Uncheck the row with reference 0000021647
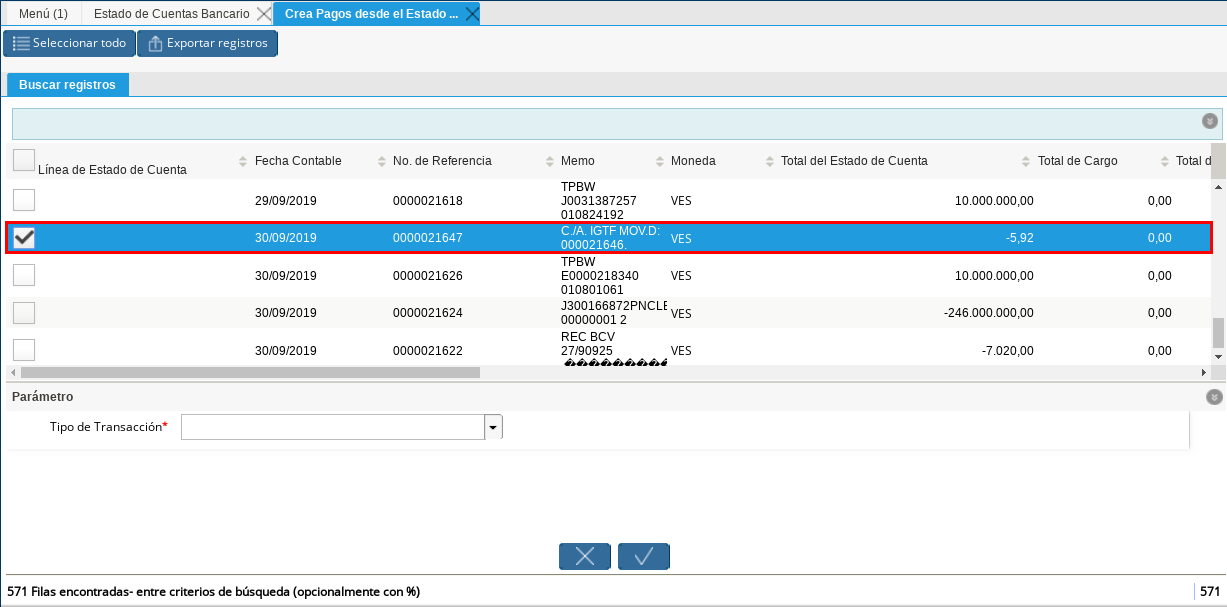This screenshot has height=607, width=1227. (x=23, y=238)
